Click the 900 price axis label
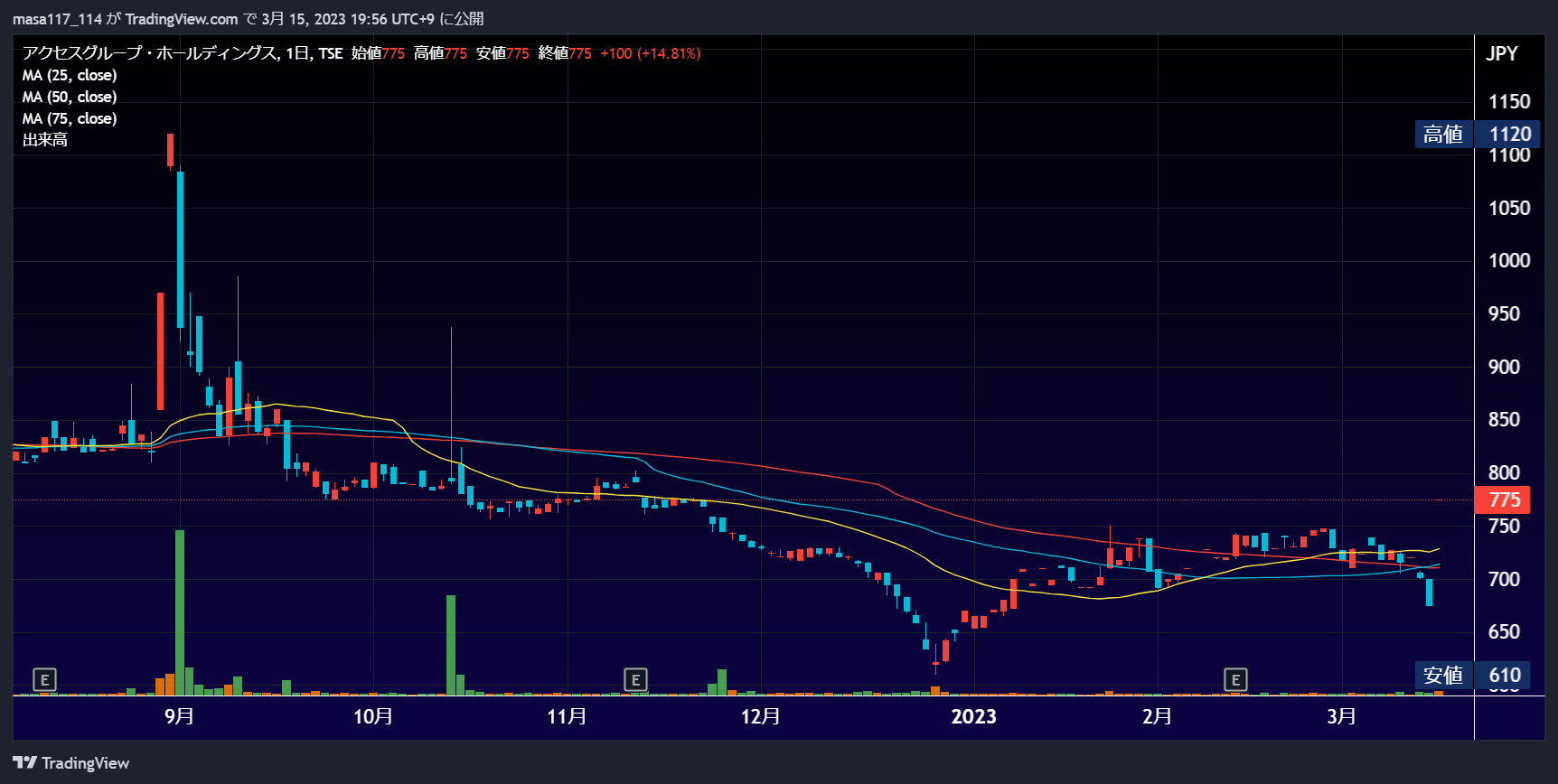The width and height of the screenshot is (1558, 784). click(x=1504, y=367)
